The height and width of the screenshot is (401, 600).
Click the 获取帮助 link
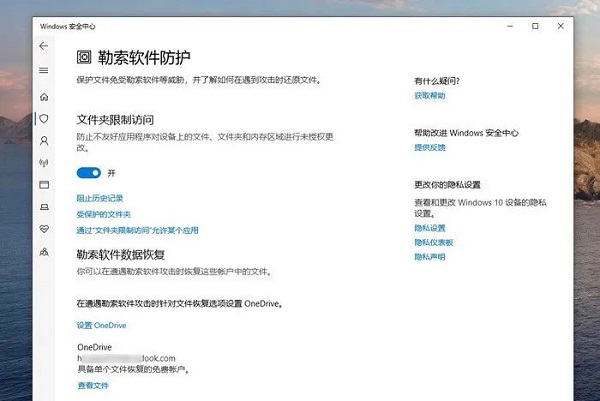[430, 96]
